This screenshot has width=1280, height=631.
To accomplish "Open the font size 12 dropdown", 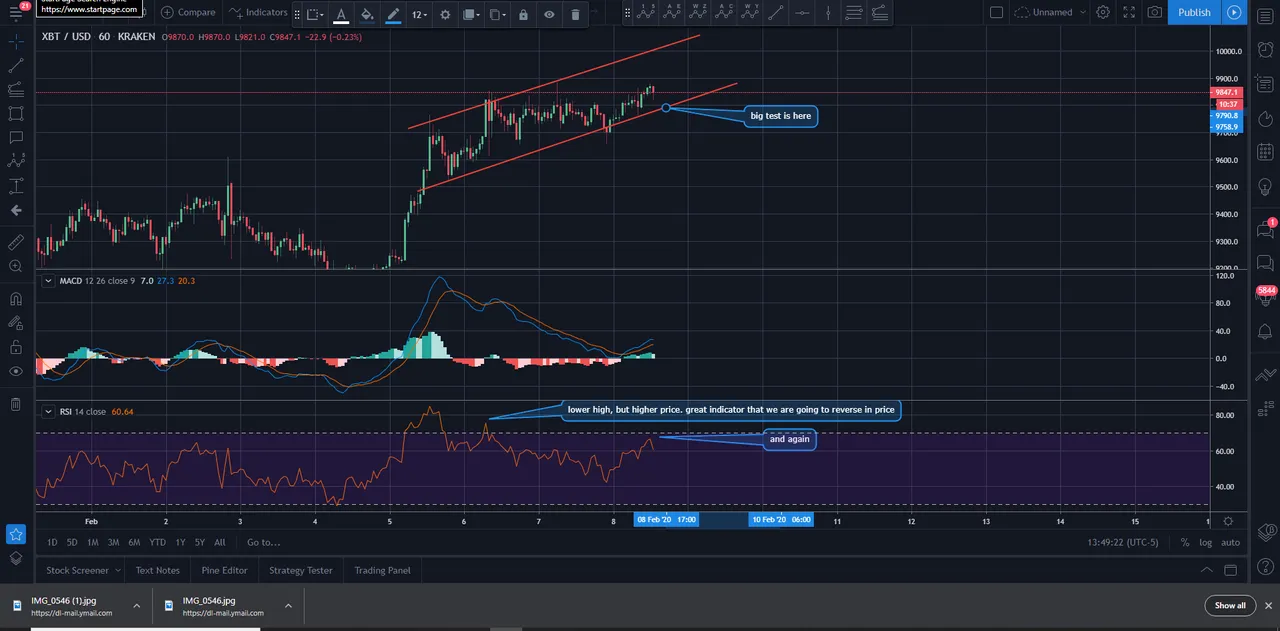I will [x=419, y=14].
